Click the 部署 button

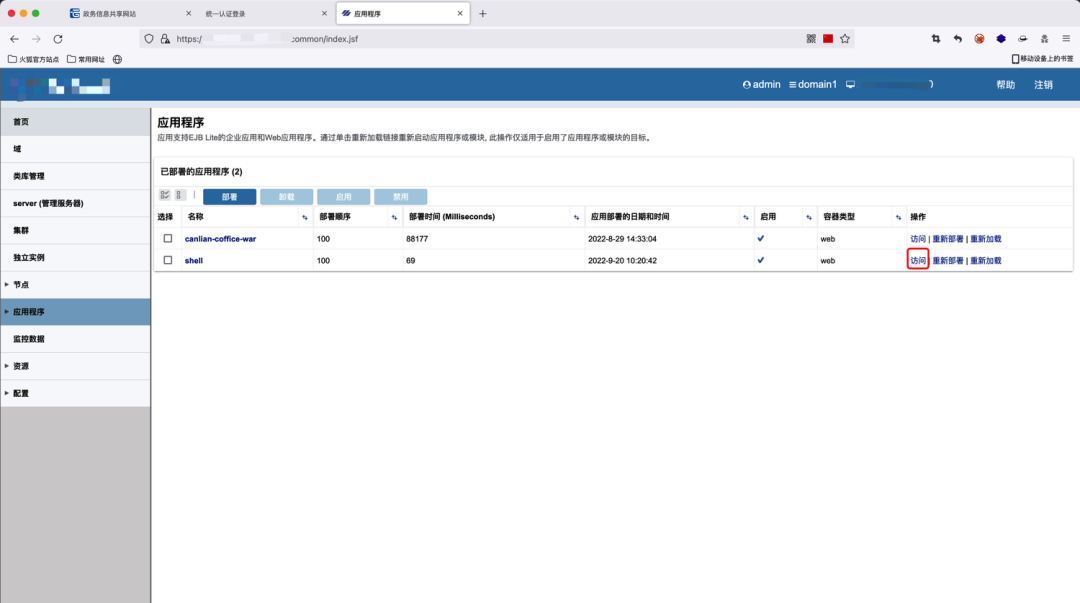click(x=229, y=197)
